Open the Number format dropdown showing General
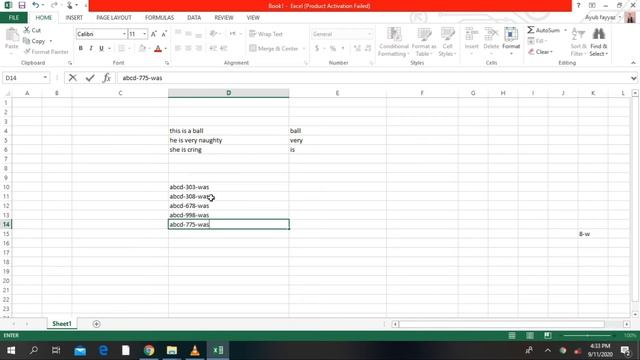The width and height of the screenshot is (640, 360). click(369, 34)
